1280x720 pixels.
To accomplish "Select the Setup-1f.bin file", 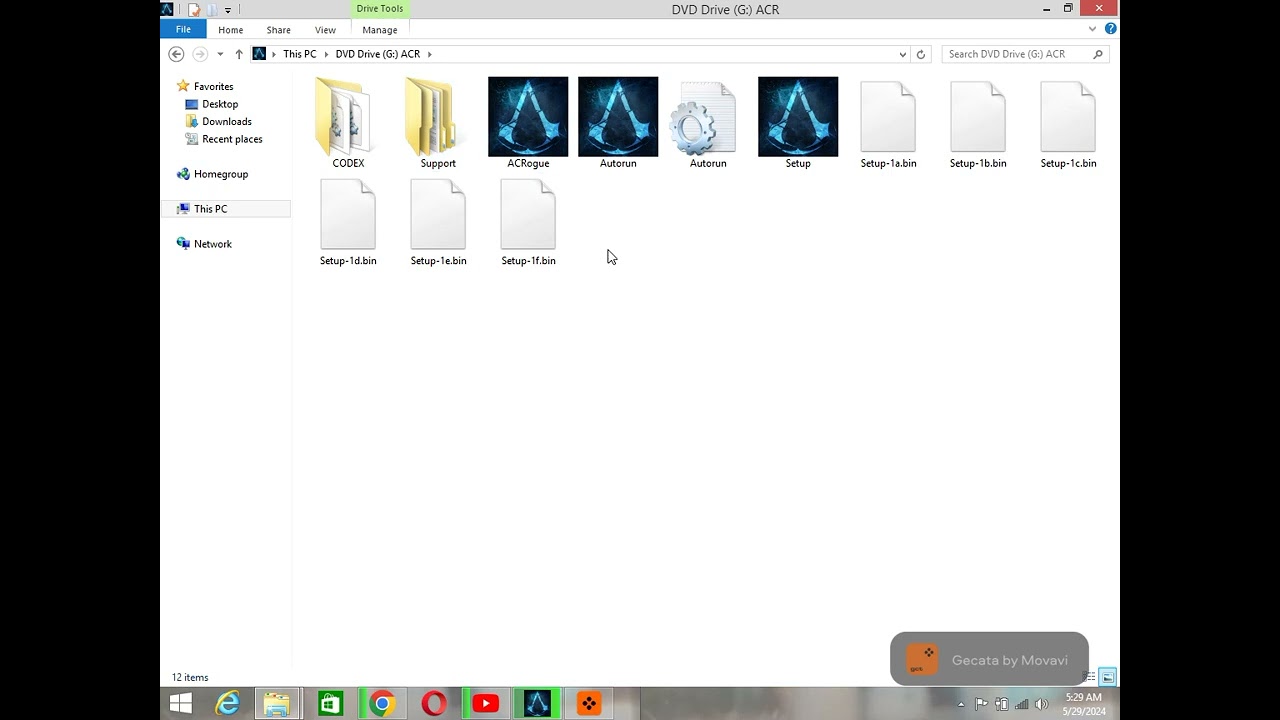I will [528, 222].
